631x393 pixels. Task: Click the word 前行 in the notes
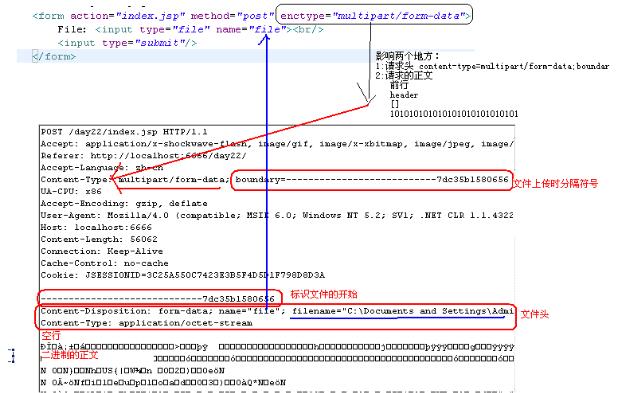[399, 85]
